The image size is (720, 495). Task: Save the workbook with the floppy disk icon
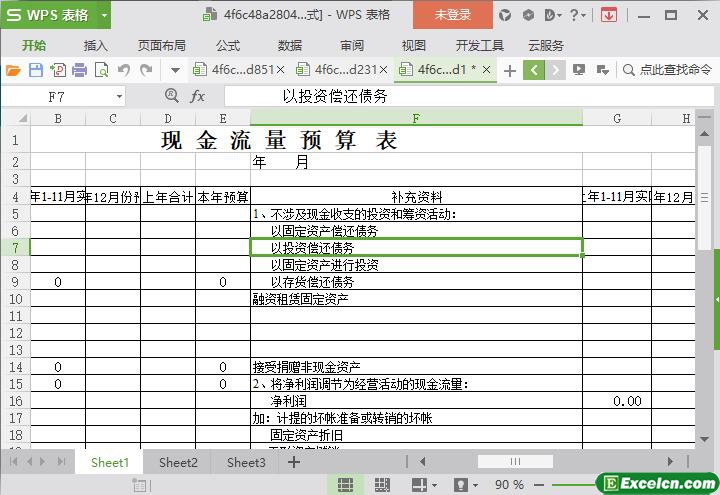point(36,70)
